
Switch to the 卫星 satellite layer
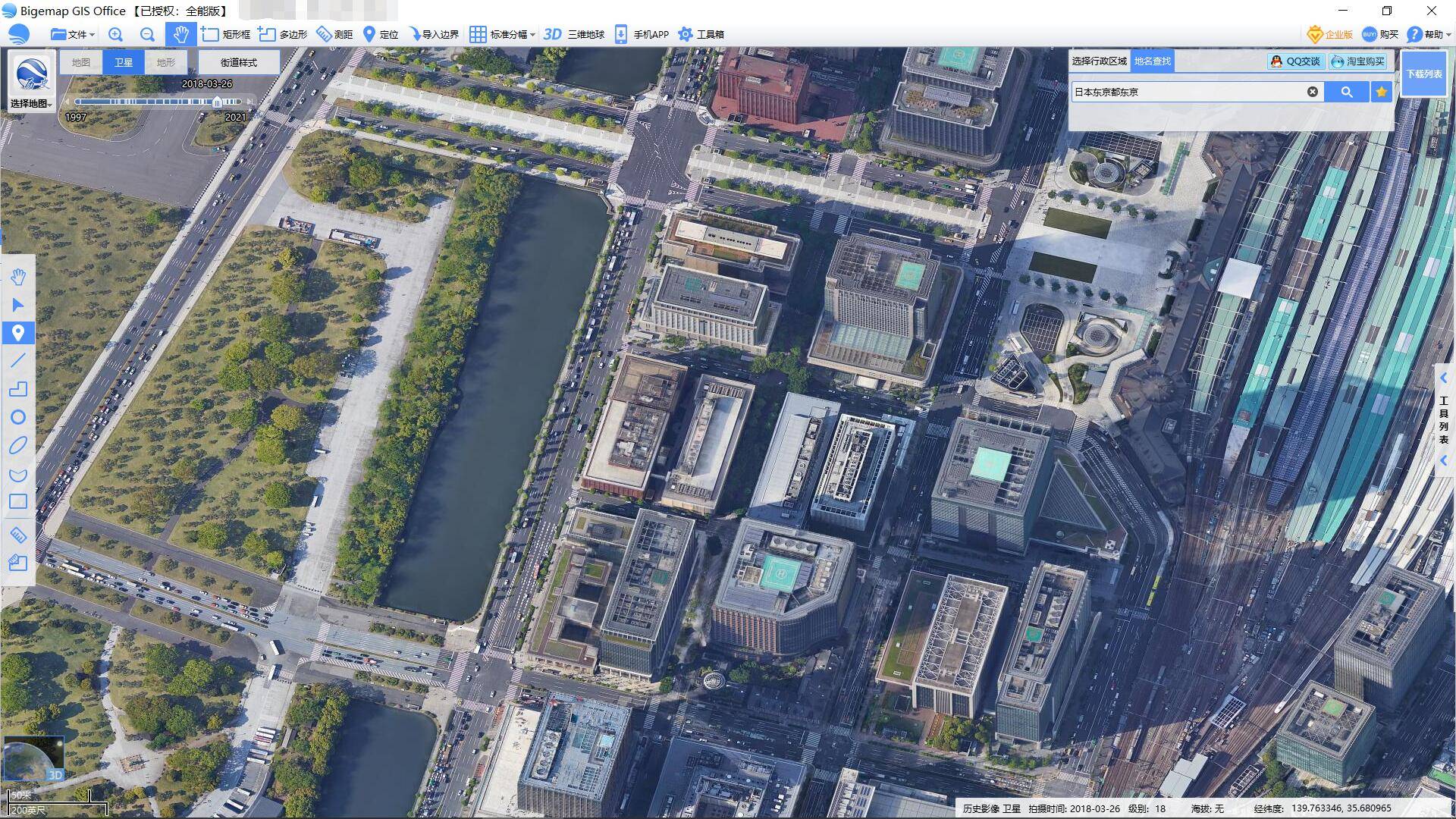coord(123,62)
